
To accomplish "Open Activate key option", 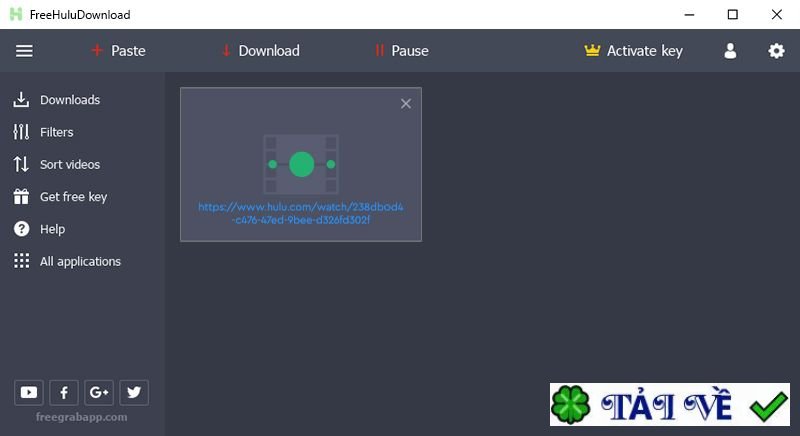I will pos(633,51).
